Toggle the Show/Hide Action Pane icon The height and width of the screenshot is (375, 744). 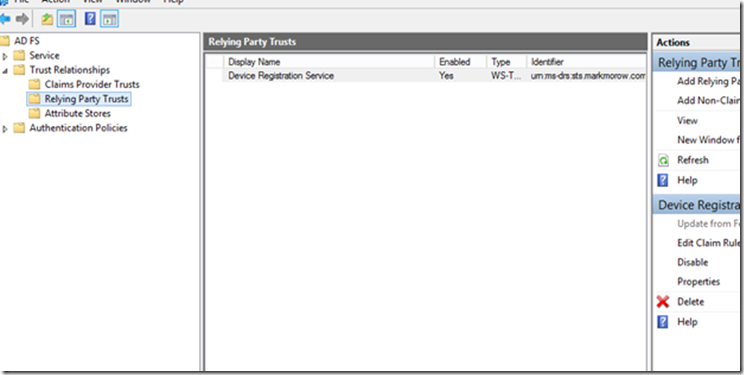pos(110,19)
